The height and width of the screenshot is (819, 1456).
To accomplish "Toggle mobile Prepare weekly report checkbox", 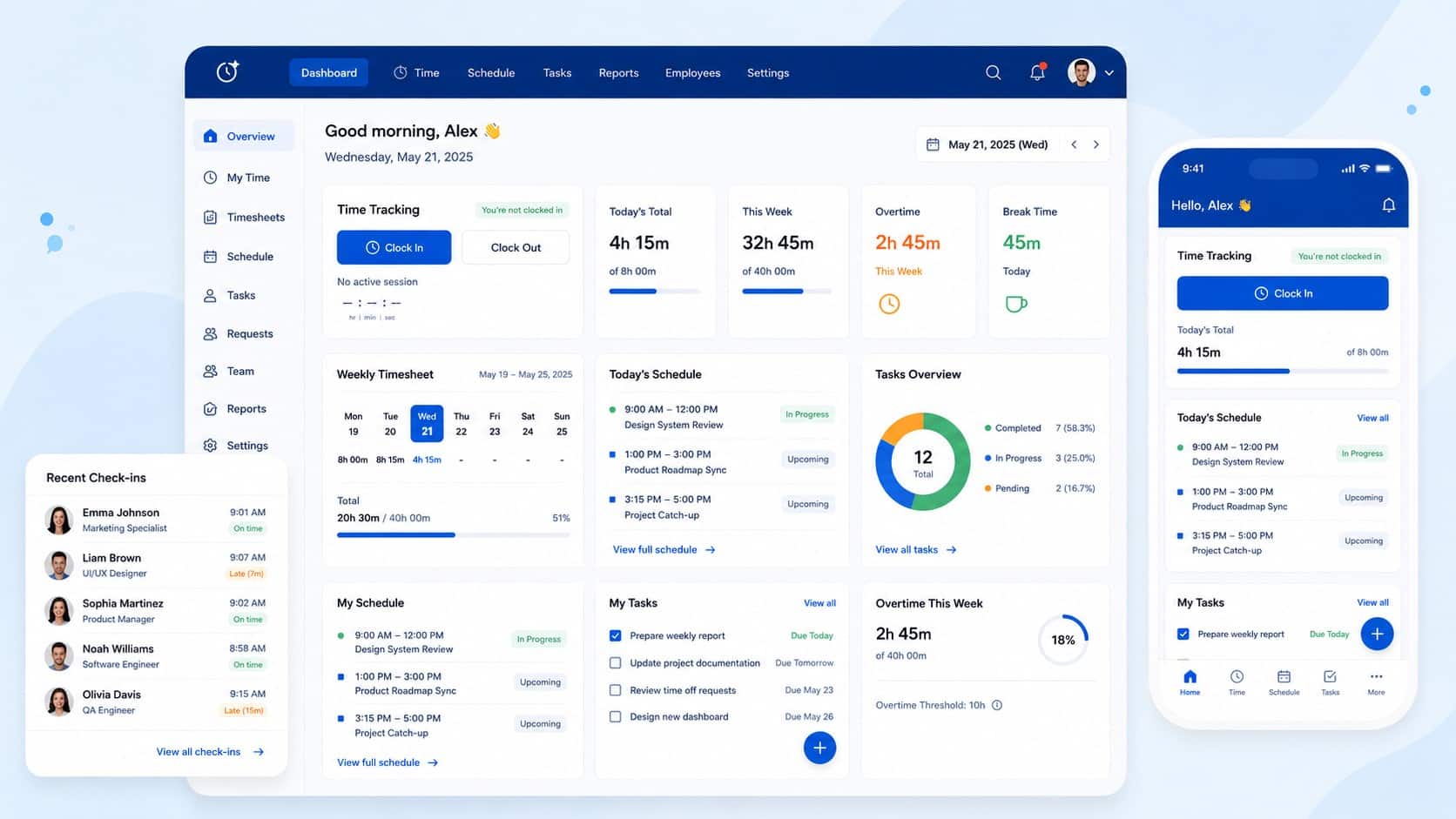I will tap(1183, 634).
